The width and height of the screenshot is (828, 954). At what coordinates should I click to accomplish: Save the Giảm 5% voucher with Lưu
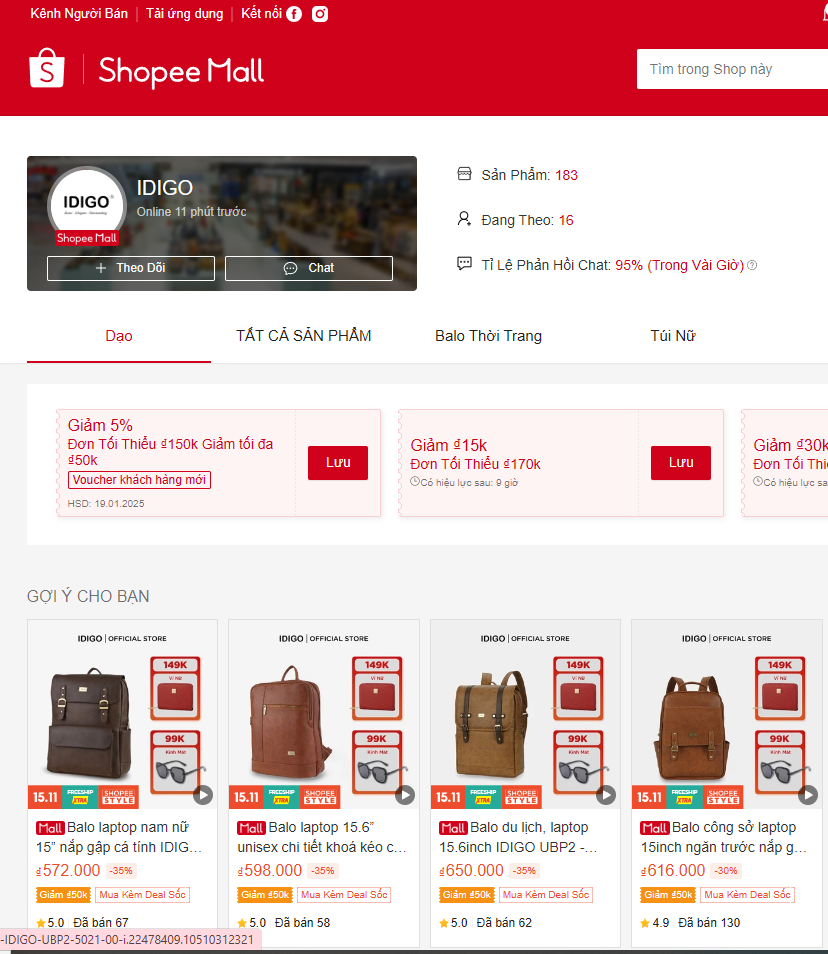pyautogui.click(x=338, y=463)
